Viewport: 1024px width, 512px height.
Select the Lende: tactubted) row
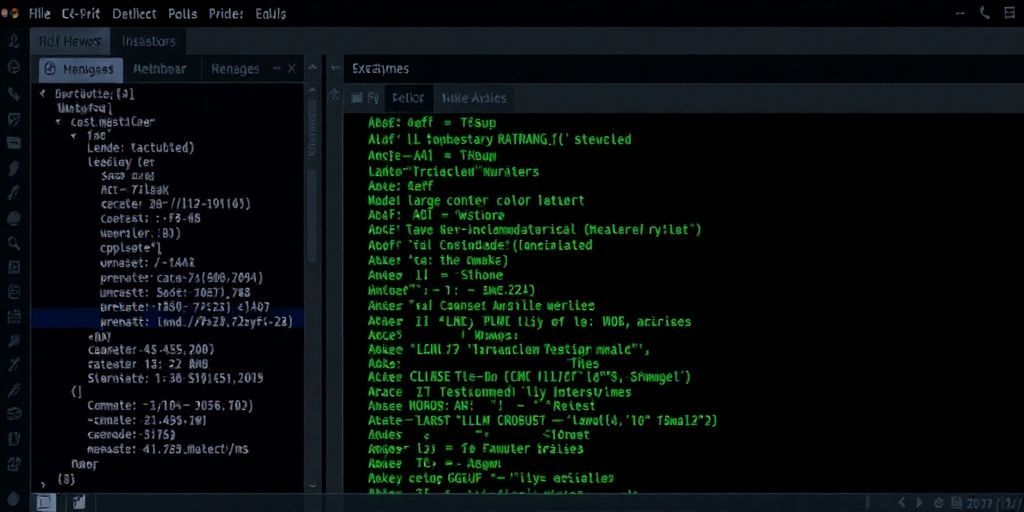tap(140, 148)
